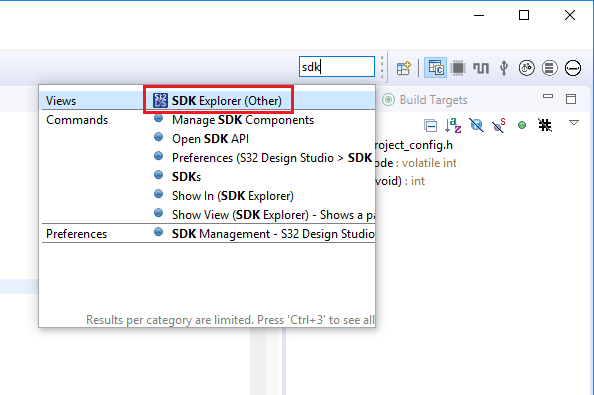This screenshot has width=594, height=395.
Task: Open the outline View Menu dropdown arrow
Action: (574, 123)
